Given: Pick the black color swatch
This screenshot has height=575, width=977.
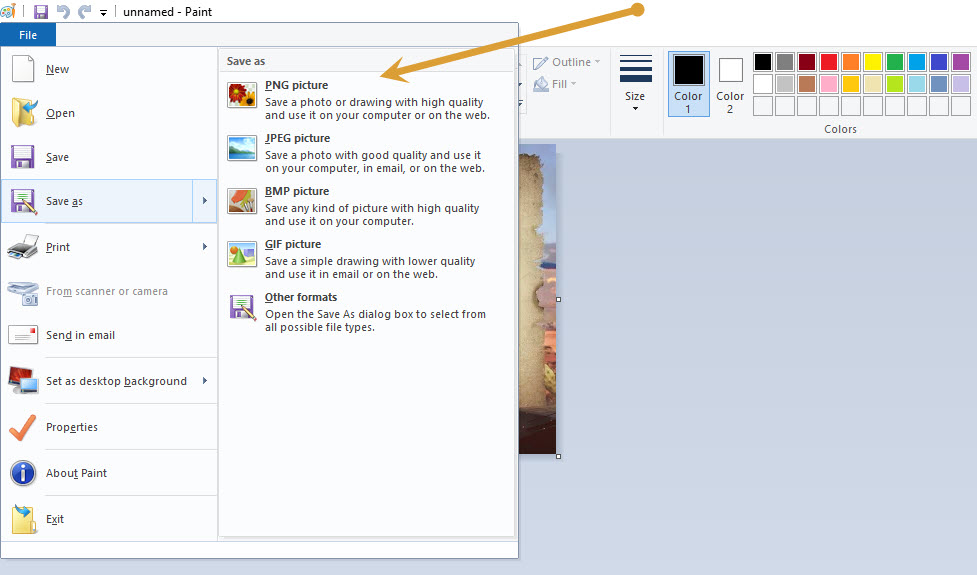Looking at the screenshot, I should tap(763, 62).
